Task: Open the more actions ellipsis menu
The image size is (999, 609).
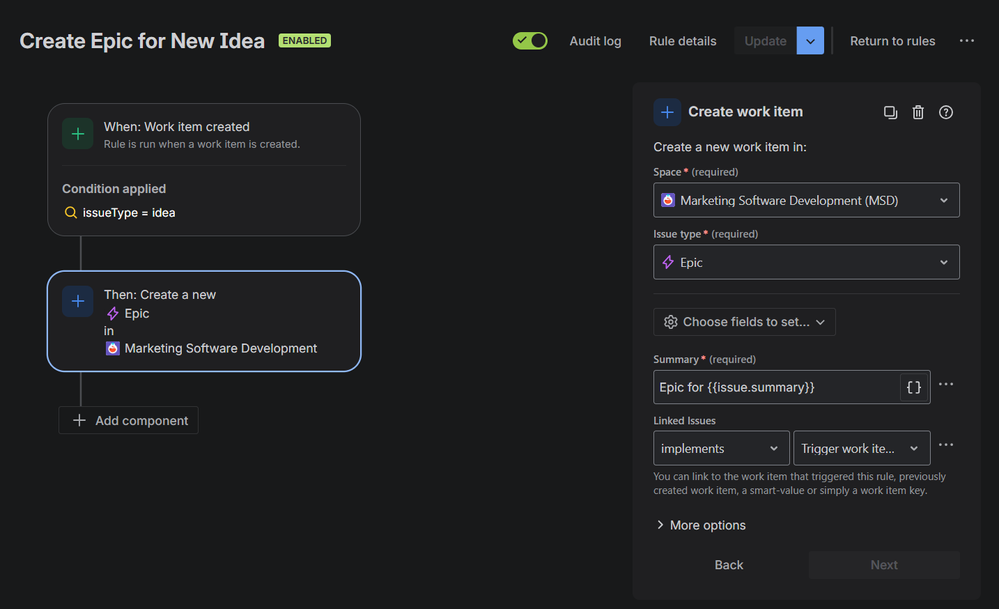Action: click(967, 40)
